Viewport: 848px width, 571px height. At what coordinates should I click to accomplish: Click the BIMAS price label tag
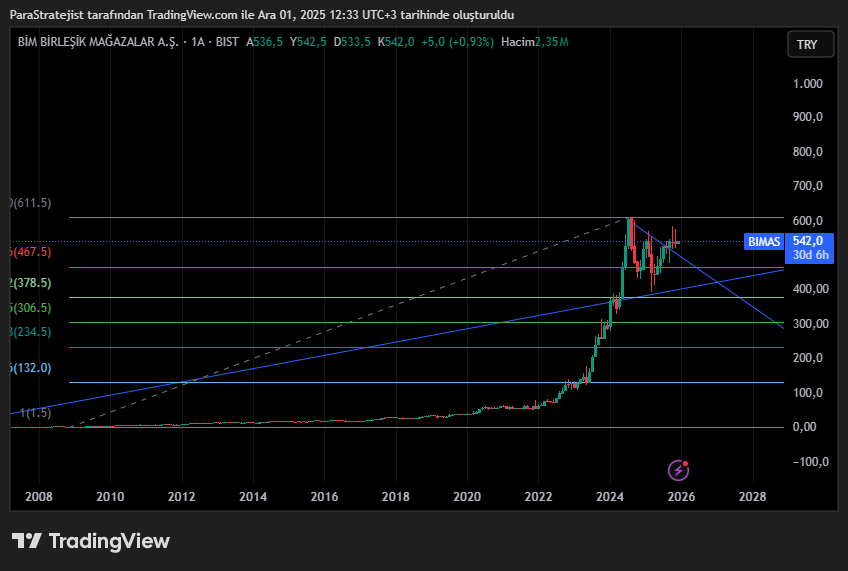(764, 242)
